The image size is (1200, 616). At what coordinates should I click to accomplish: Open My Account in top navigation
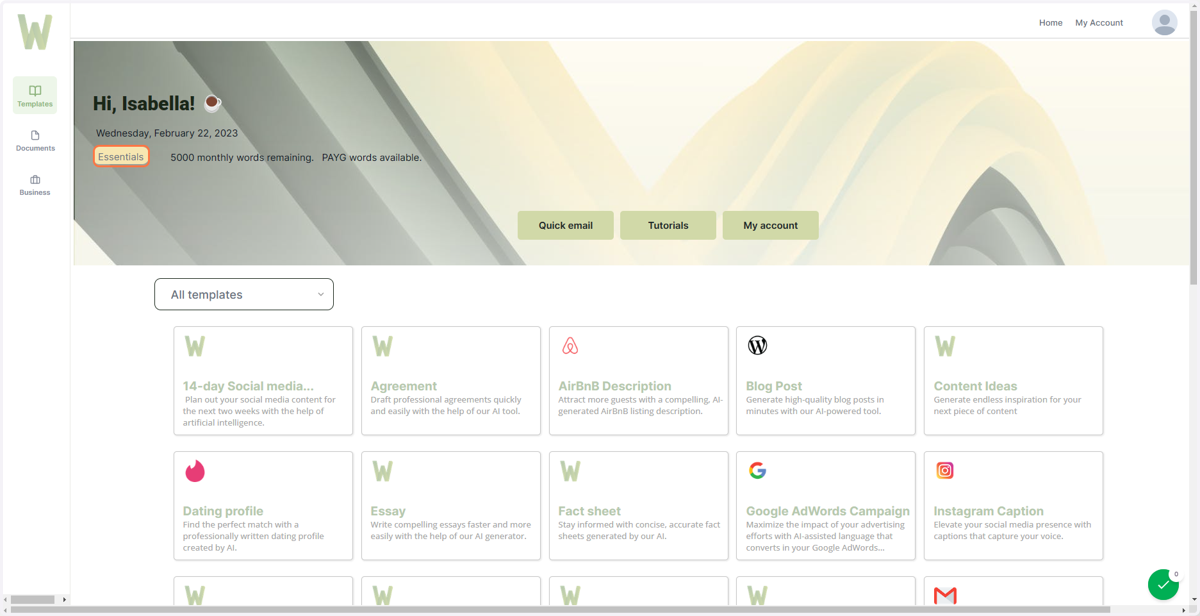tap(1099, 22)
